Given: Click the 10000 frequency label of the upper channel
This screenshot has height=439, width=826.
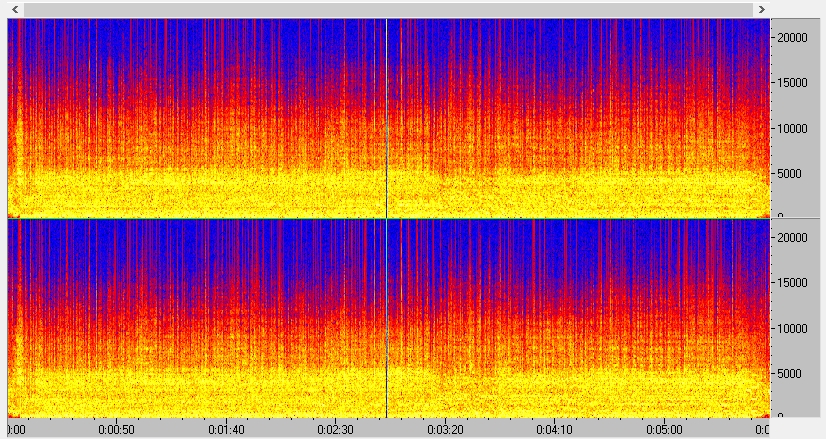Looking at the screenshot, I should 792,129.
